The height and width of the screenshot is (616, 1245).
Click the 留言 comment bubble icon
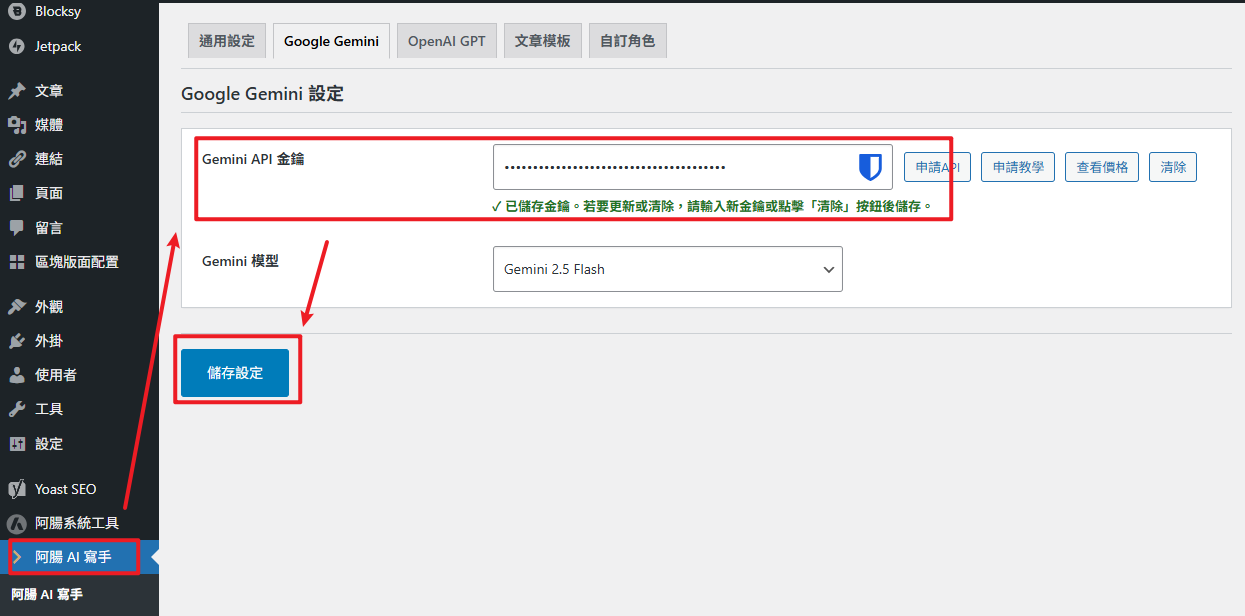pos(16,227)
